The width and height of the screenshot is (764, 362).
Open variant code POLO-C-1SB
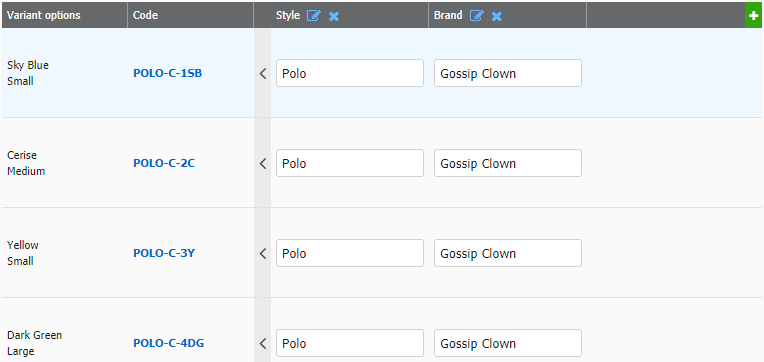pos(168,74)
